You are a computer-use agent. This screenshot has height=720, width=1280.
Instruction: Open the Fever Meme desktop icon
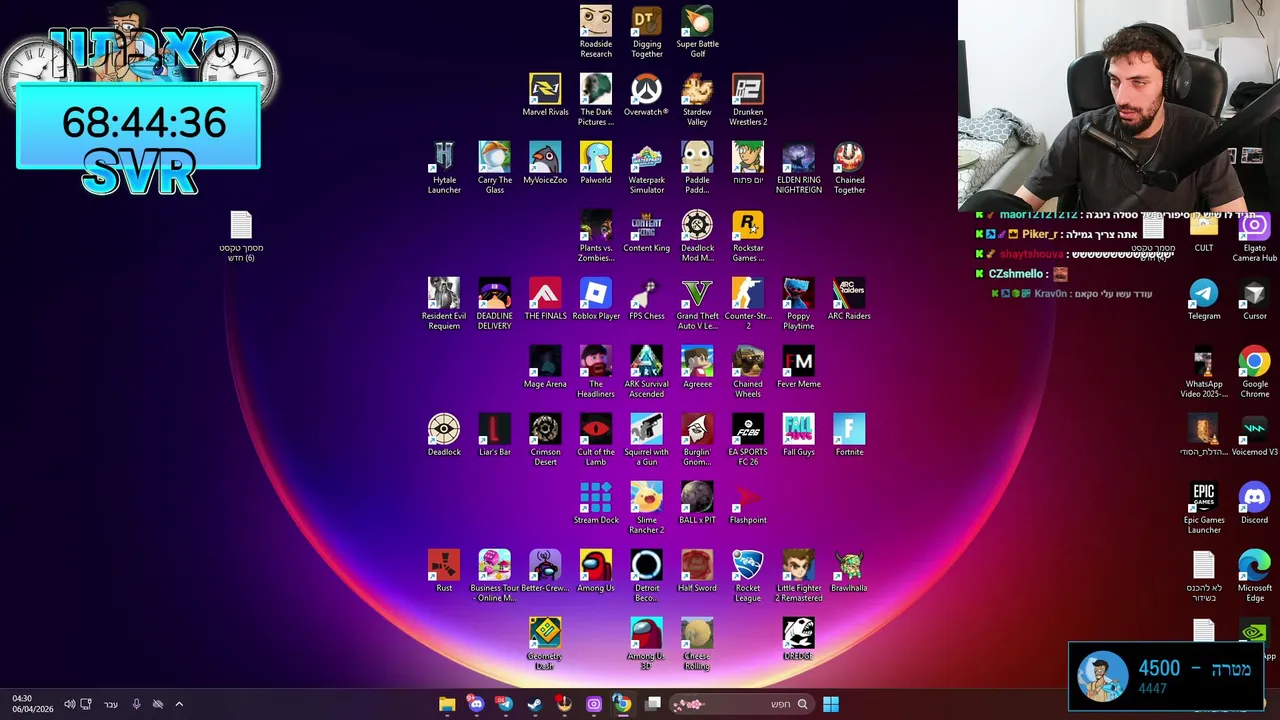(799, 367)
